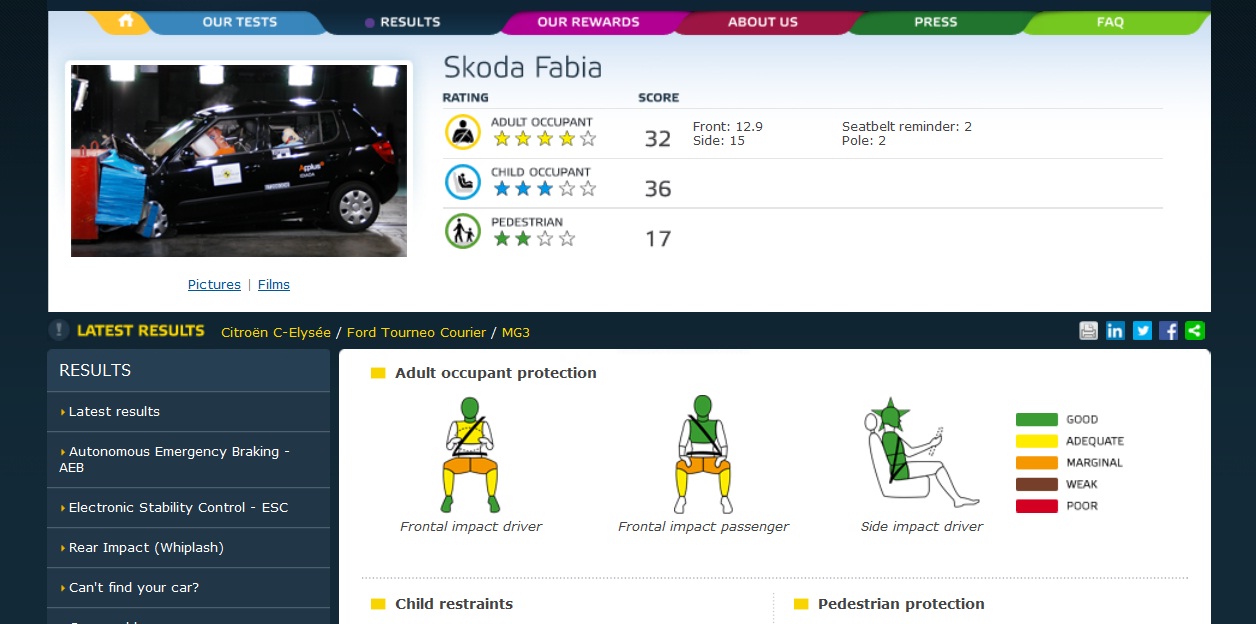Click the green GOOD legend swatch
The height and width of the screenshot is (624, 1256).
pyautogui.click(x=1037, y=420)
